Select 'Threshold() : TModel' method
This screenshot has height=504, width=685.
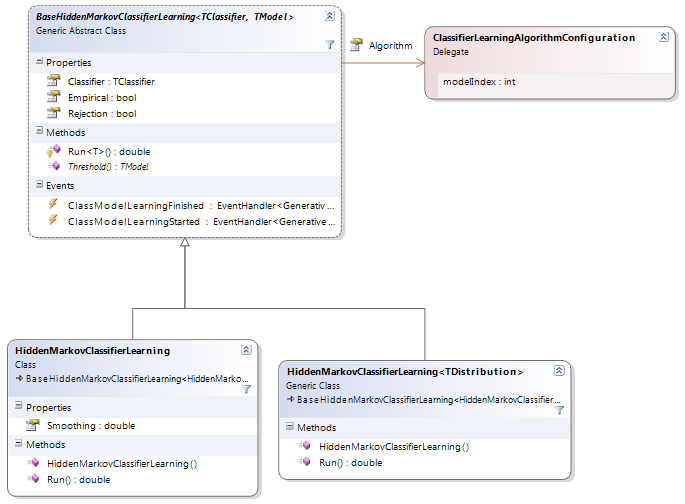pos(108,166)
